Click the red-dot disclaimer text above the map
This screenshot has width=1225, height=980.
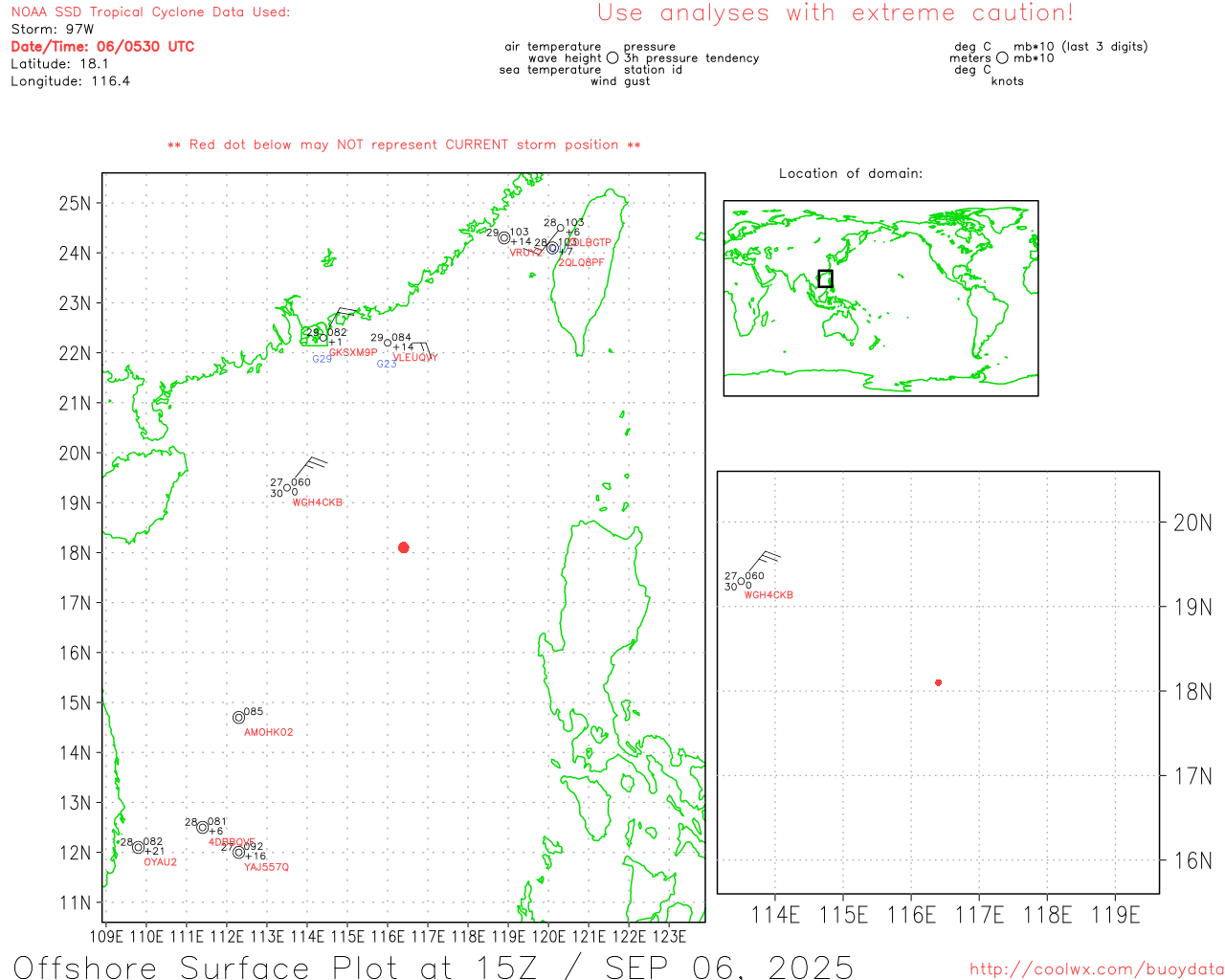point(404,145)
